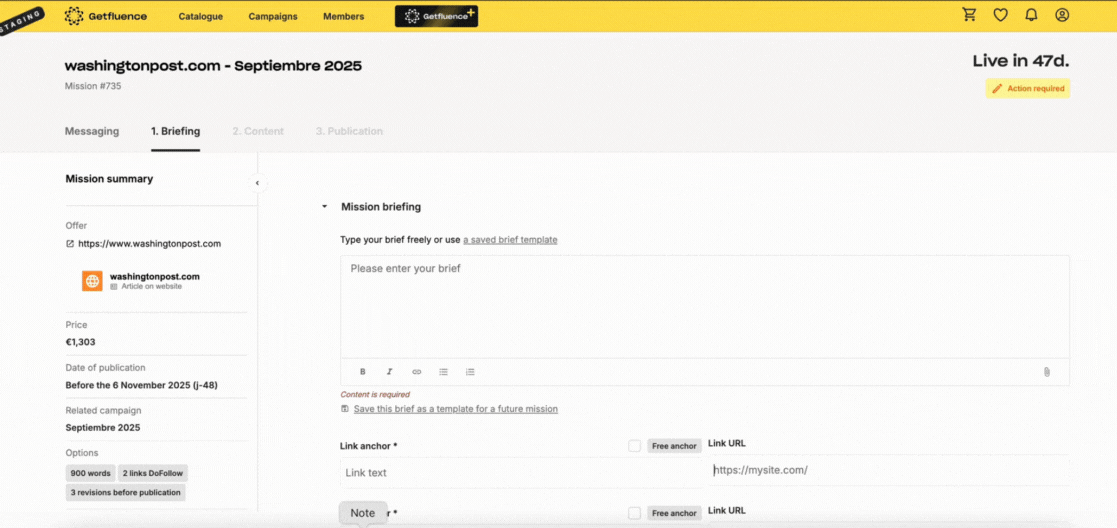
Task: Save this brief as a template
Action: 455,409
